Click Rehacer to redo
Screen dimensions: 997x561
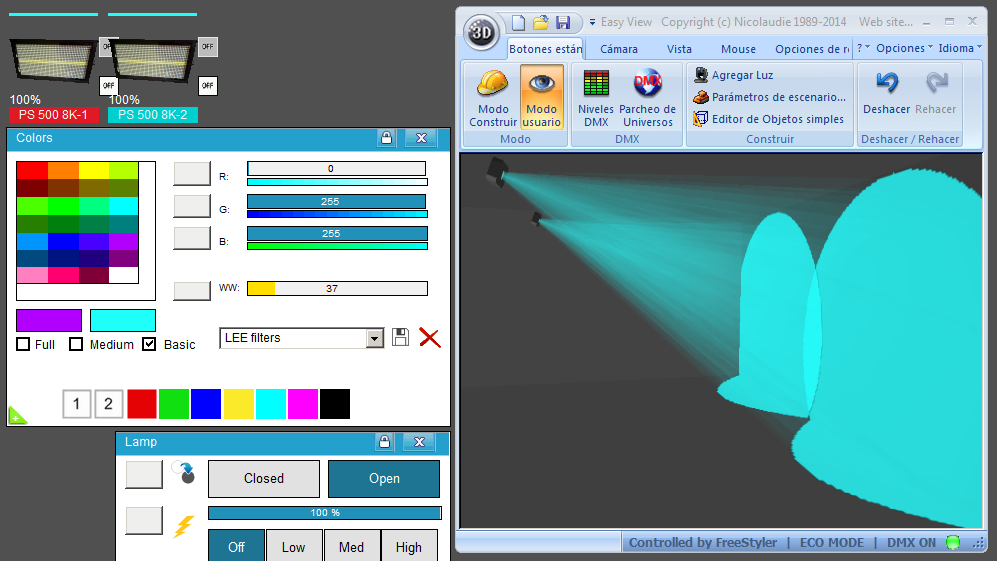point(935,93)
